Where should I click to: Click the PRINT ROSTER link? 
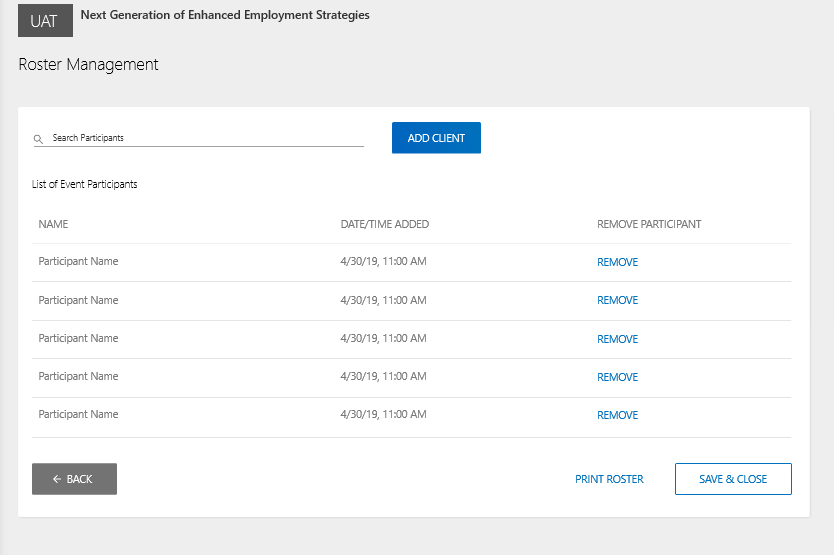(x=609, y=479)
